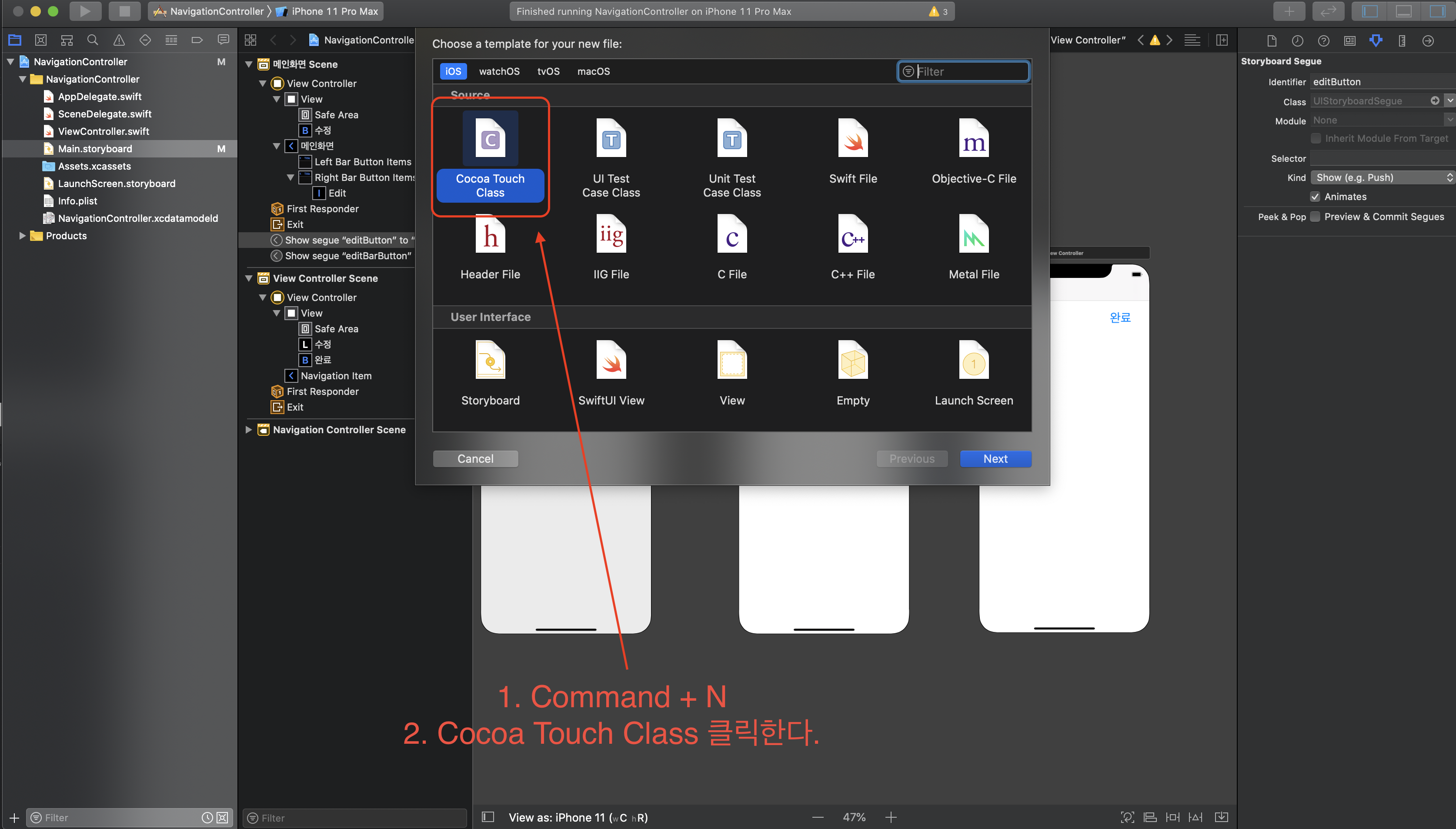Click the Run (play) button in toolbar
Viewport: 1456px width, 829px height.
click(84, 11)
